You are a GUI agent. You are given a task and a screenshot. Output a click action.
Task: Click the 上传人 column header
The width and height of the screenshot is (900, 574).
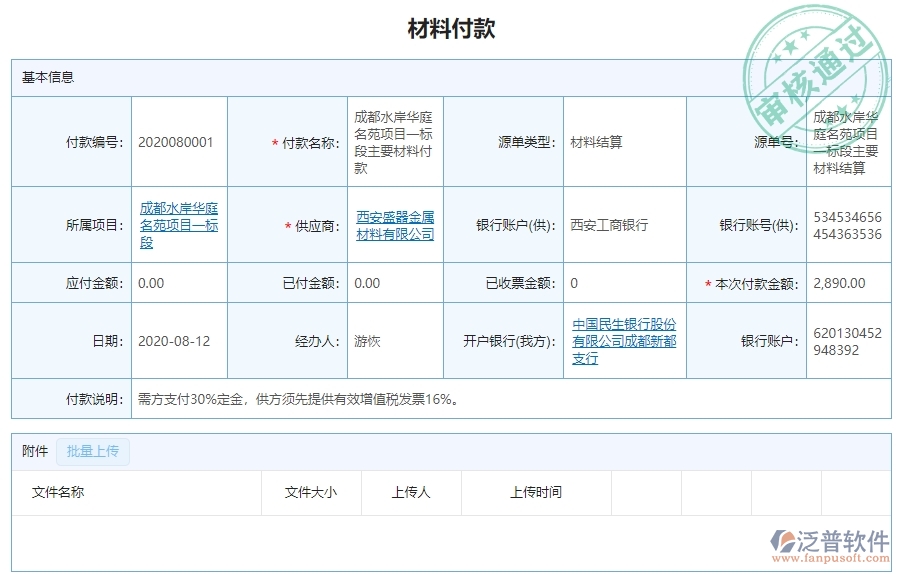coord(411,492)
